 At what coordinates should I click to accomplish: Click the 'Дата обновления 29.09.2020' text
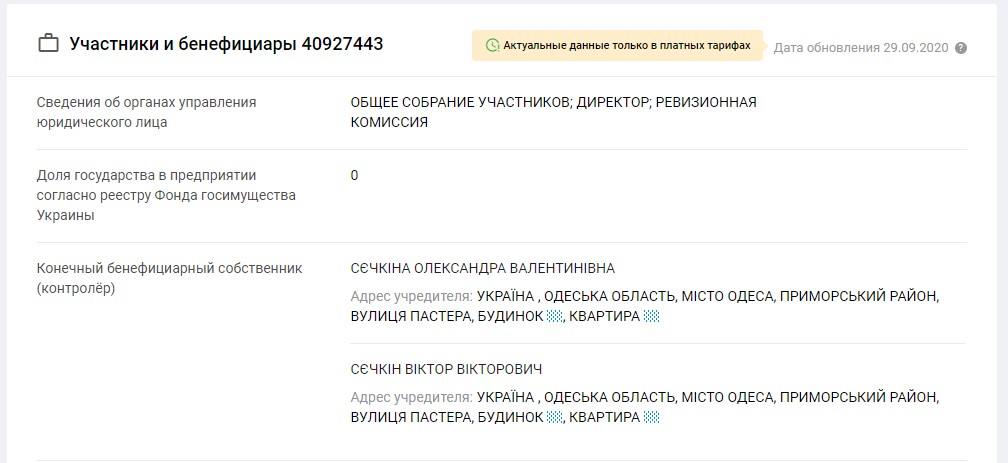(861, 48)
